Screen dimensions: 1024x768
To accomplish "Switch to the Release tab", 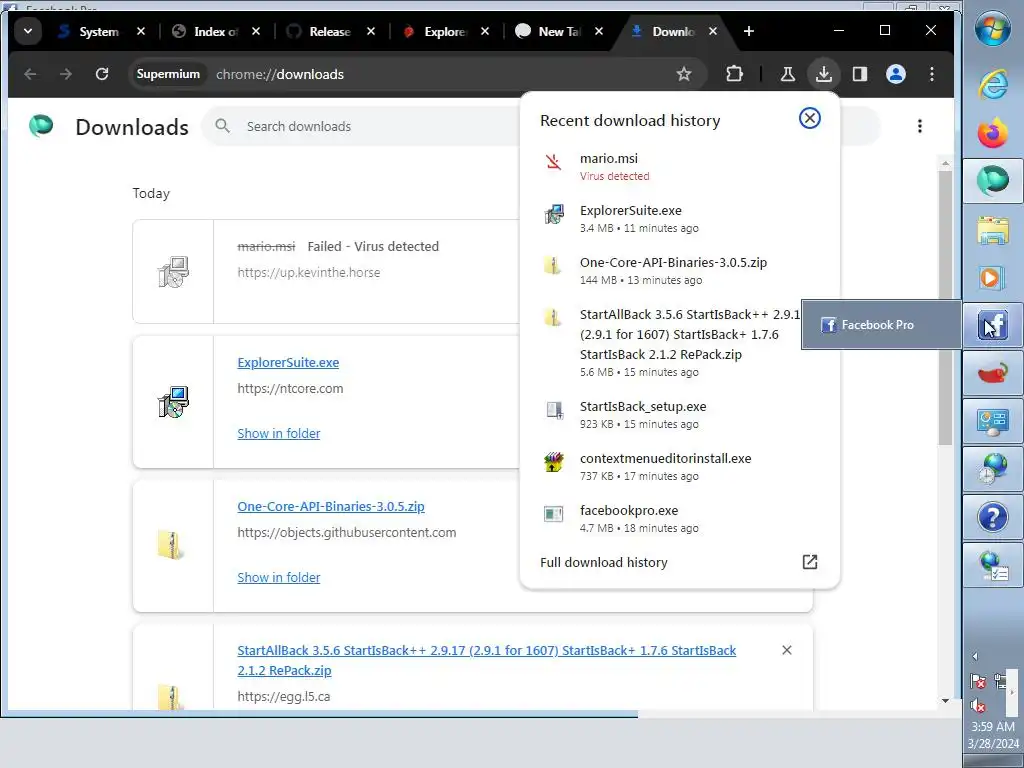I will 330,31.
